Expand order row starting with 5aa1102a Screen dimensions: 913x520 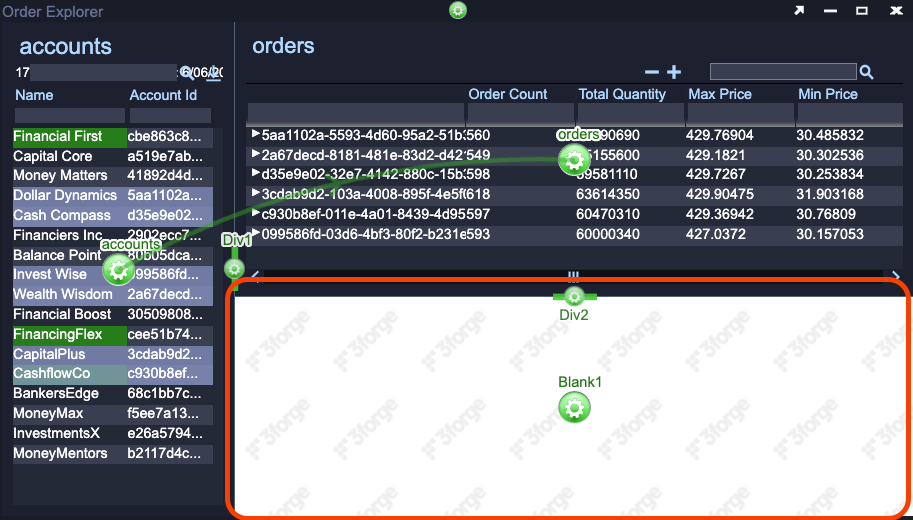pyautogui.click(x=256, y=135)
